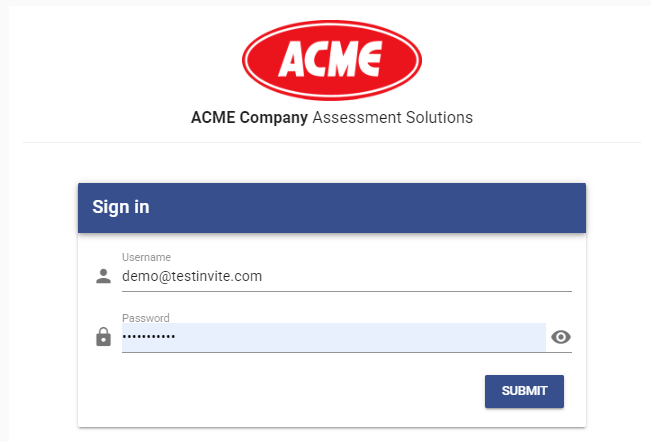651x442 pixels.
Task: Focus the Password input field
Action: 334,337
